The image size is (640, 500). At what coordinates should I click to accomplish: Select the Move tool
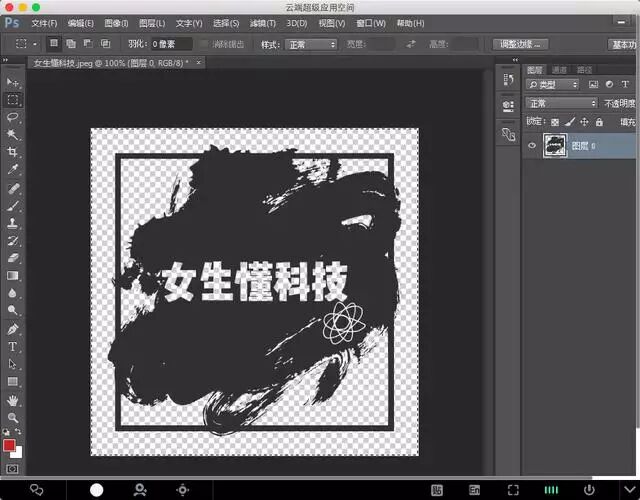tap(12, 82)
